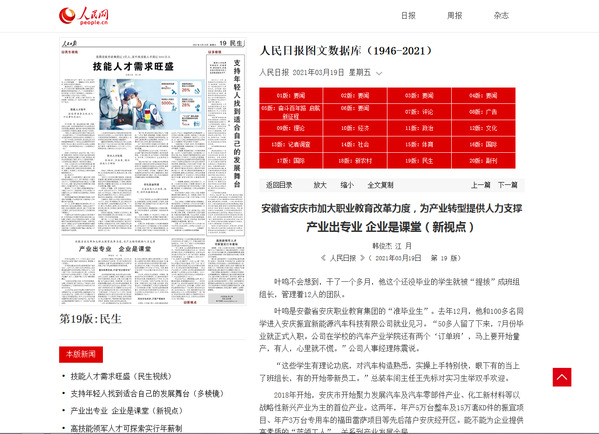Click 全文复制 to copy the article
The height and width of the screenshot is (434, 599).
coord(380,185)
